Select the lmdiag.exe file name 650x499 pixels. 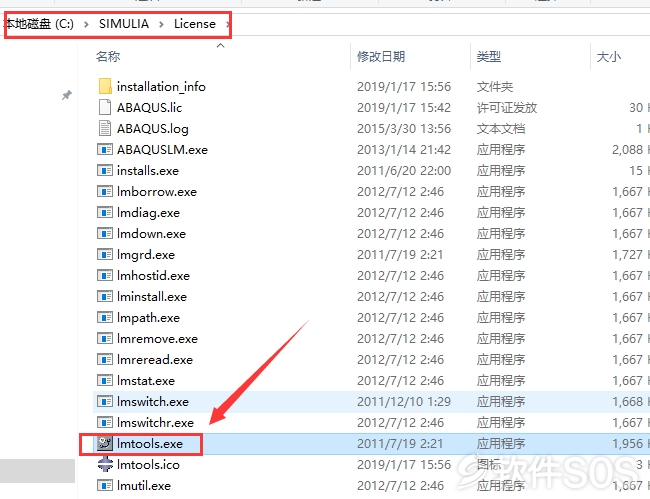pos(148,213)
